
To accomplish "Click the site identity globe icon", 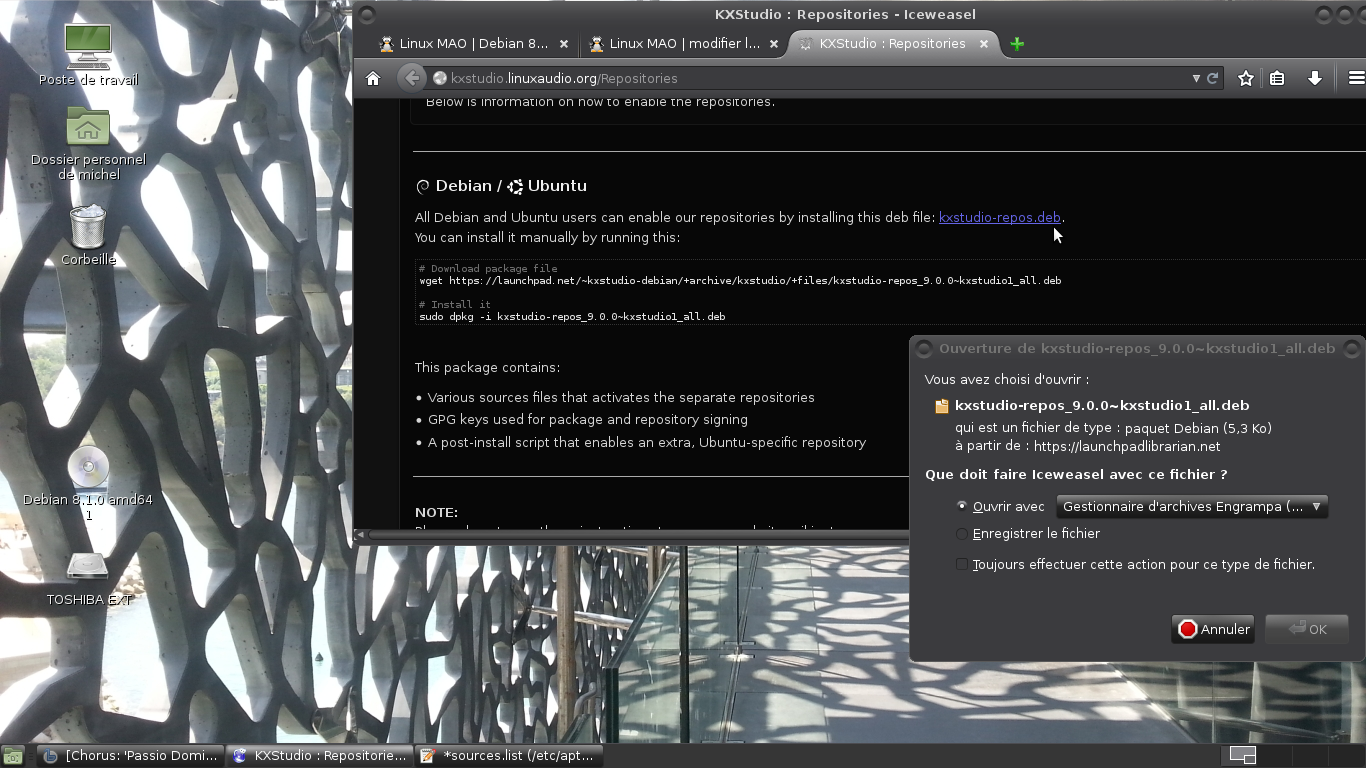I will (x=439, y=78).
